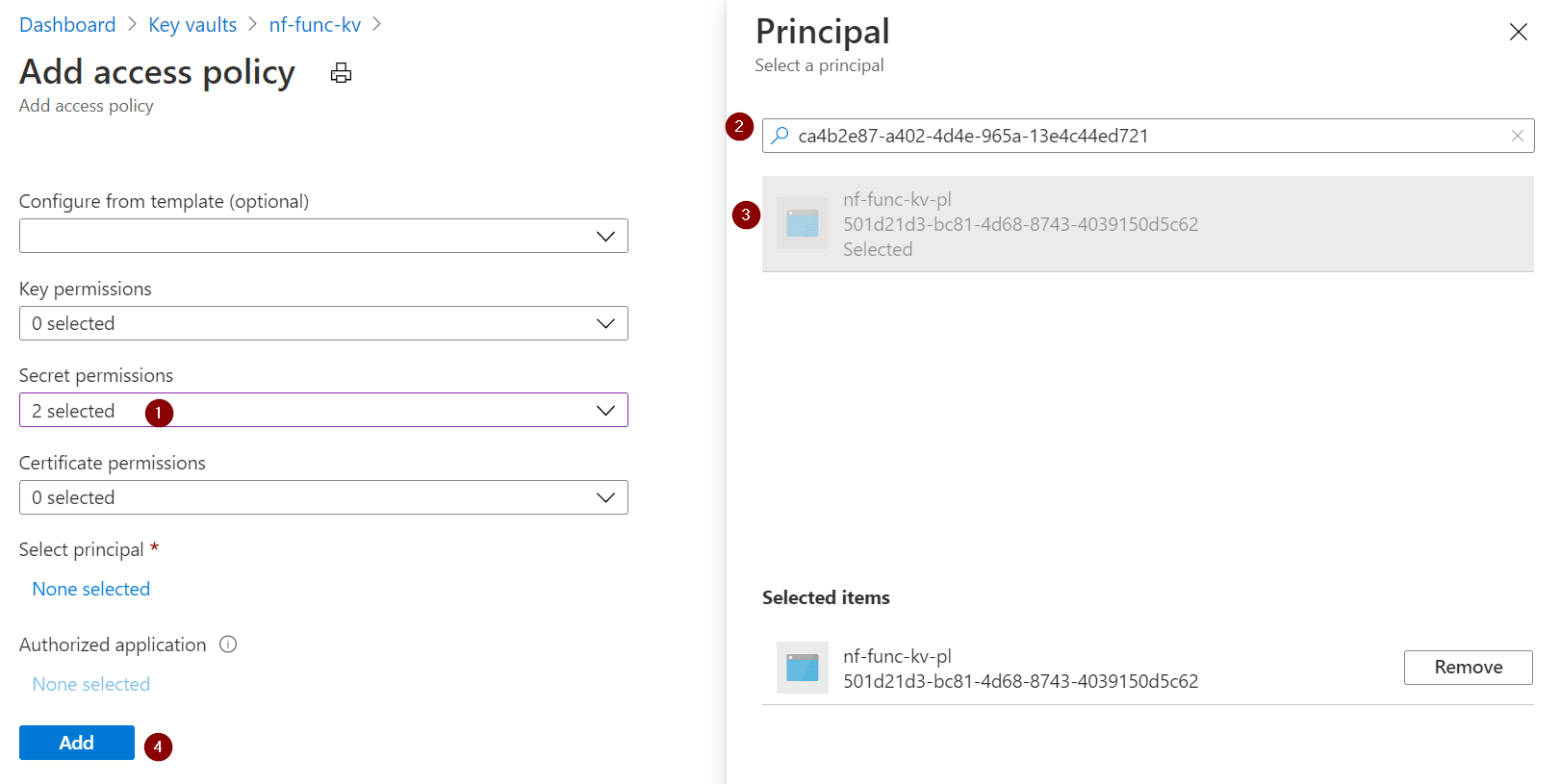Image resolution: width=1560 pixels, height=784 pixels.
Task: Open the Configure from template dropdown
Action: tap(323, 236)
